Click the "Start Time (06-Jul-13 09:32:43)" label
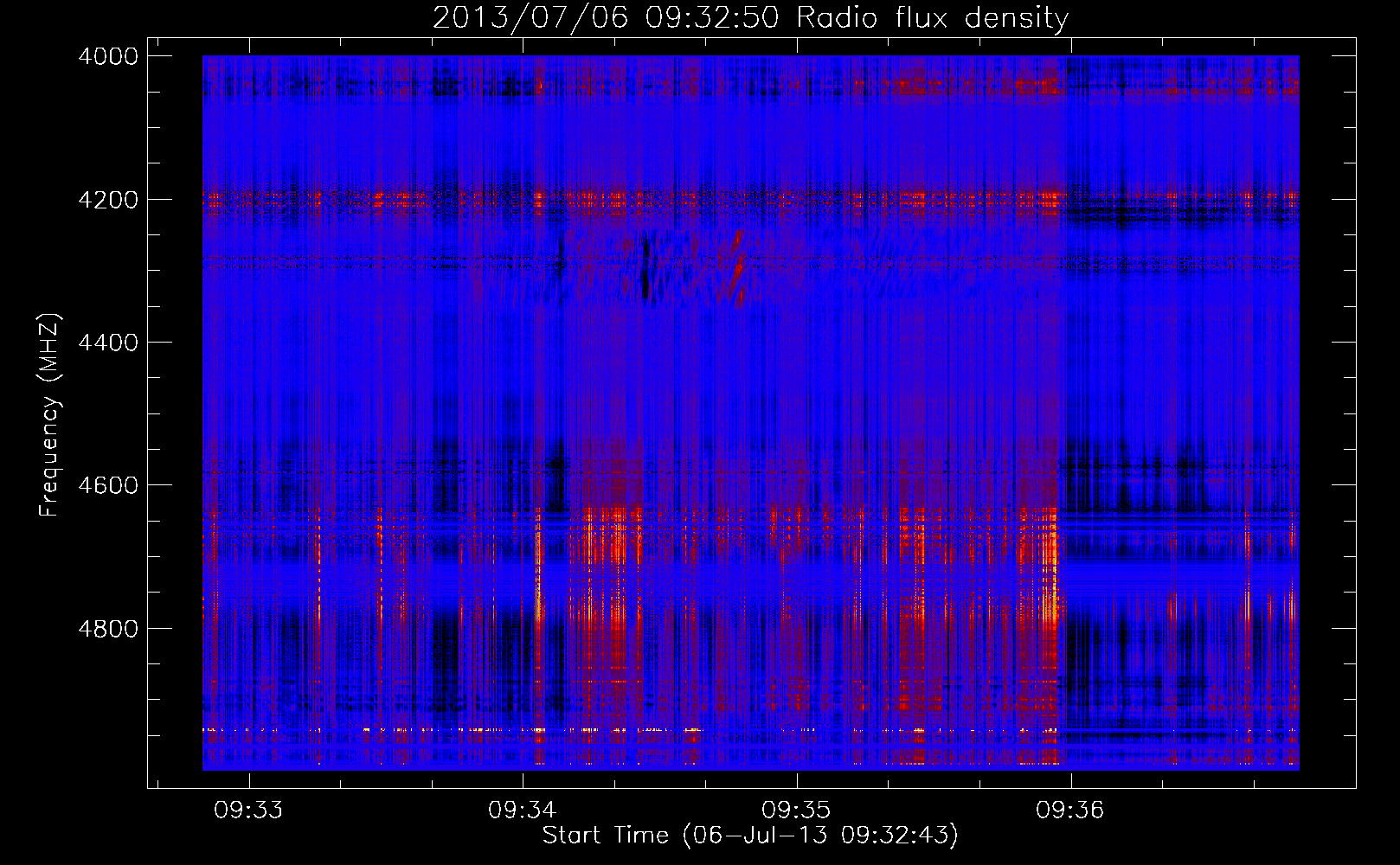Image resolution: width=1400 pixels, height=865 pixels. [750, 836]
